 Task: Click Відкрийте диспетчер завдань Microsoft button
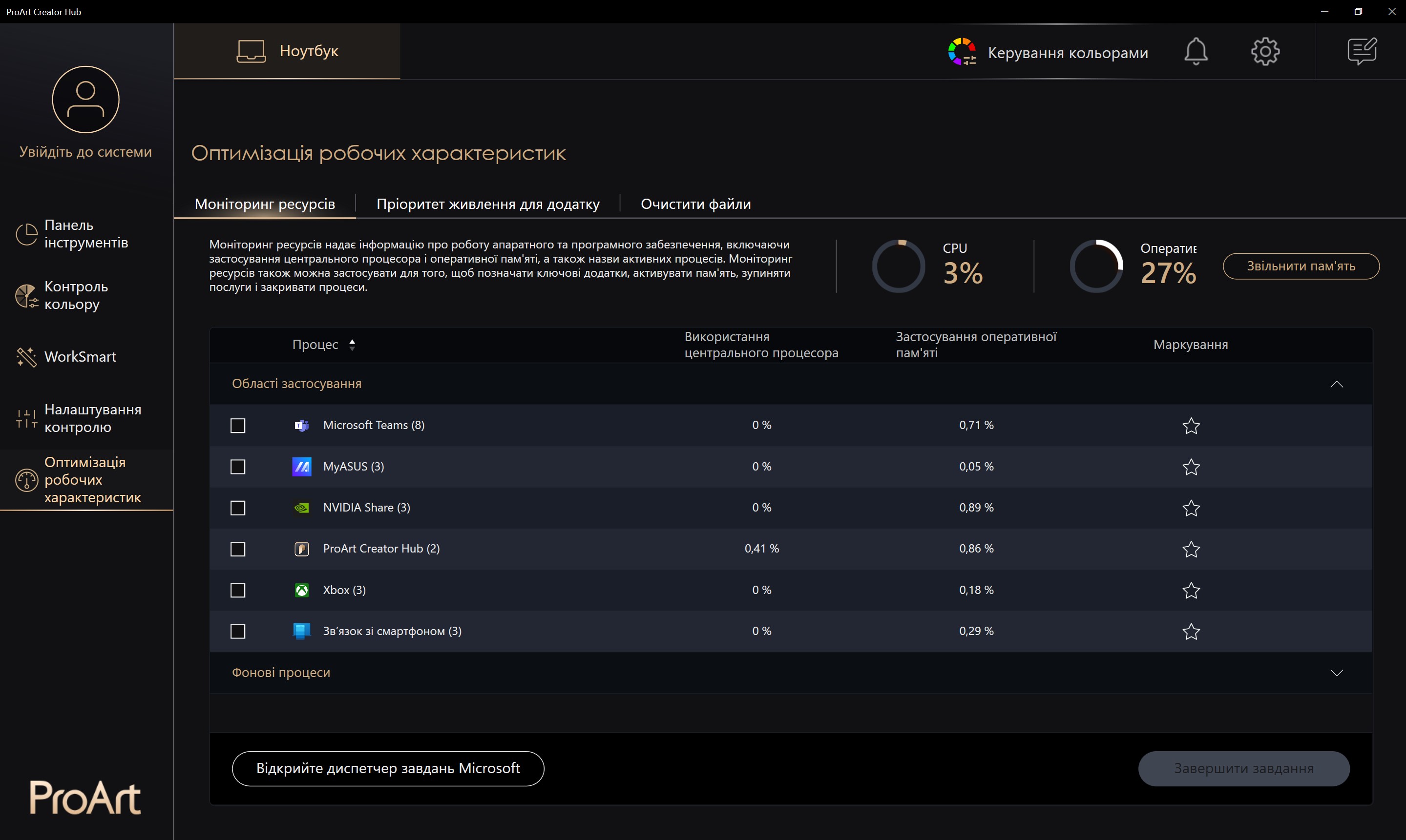click(388, 768)
